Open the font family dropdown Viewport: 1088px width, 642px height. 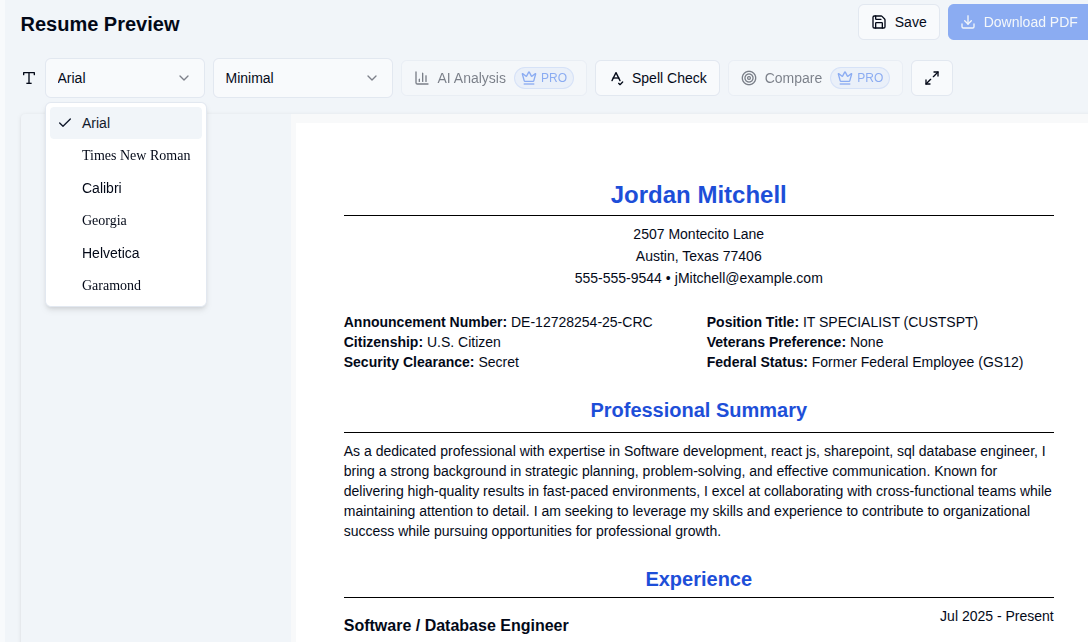click(x=124, y=77)
